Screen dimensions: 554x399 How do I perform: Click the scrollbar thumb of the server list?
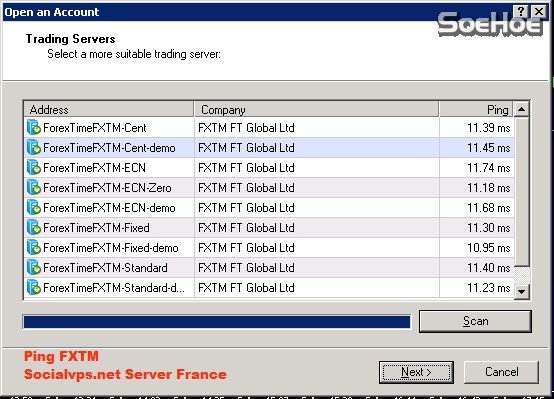pyautogui.click(x=521, y=192)
